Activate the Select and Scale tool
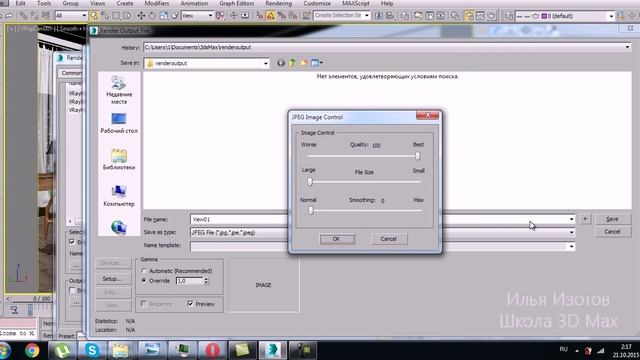 164,16
